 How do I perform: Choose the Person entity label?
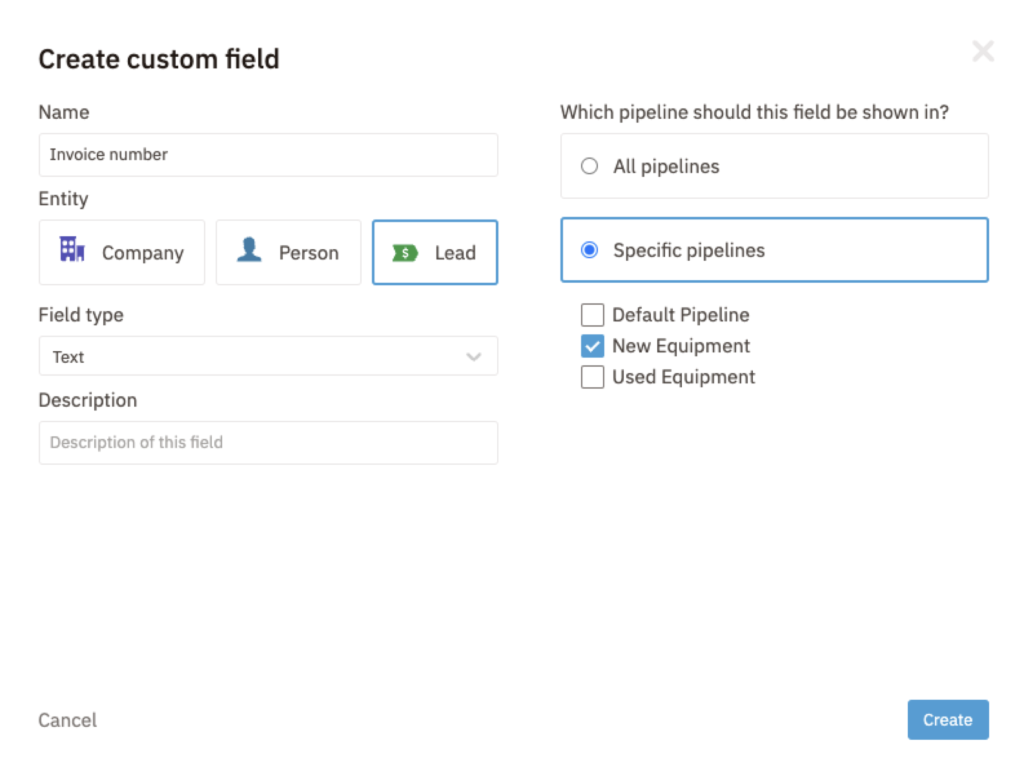click(x=308, y=253)
